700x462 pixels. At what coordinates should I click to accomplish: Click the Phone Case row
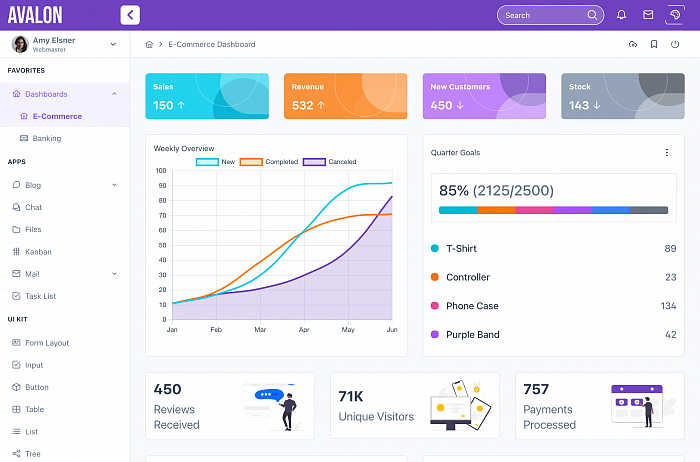pyautogui.click(x=554, y=306)
